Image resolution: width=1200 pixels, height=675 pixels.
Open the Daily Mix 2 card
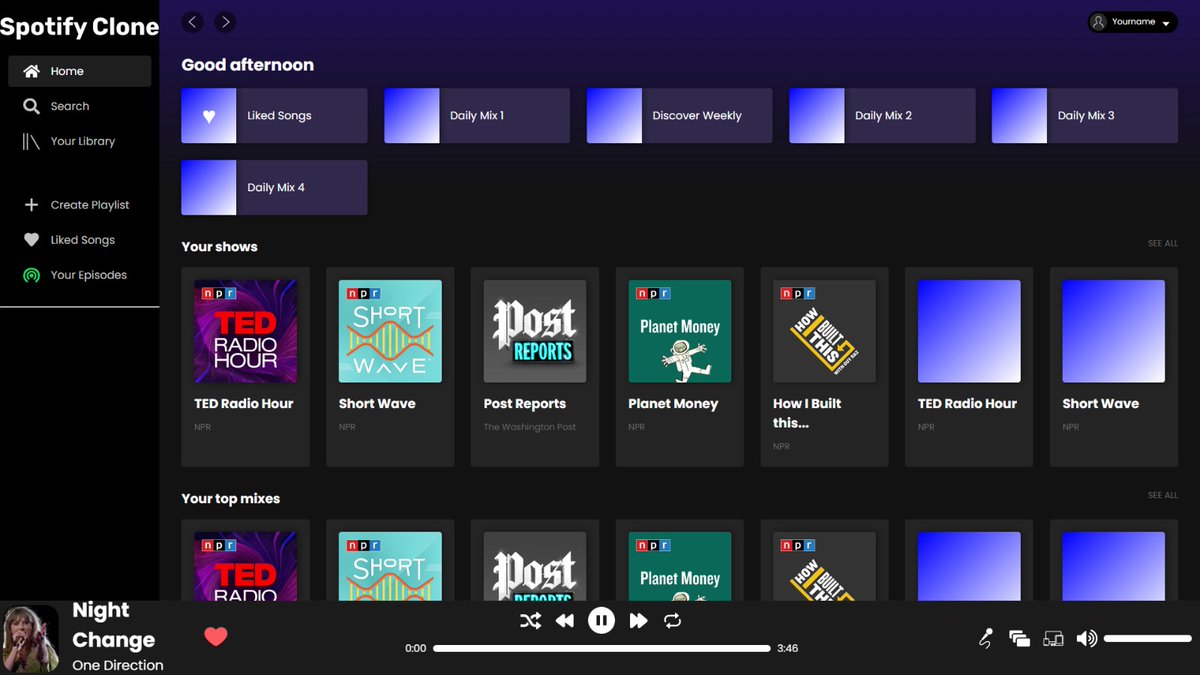click(x=882, y=116)
